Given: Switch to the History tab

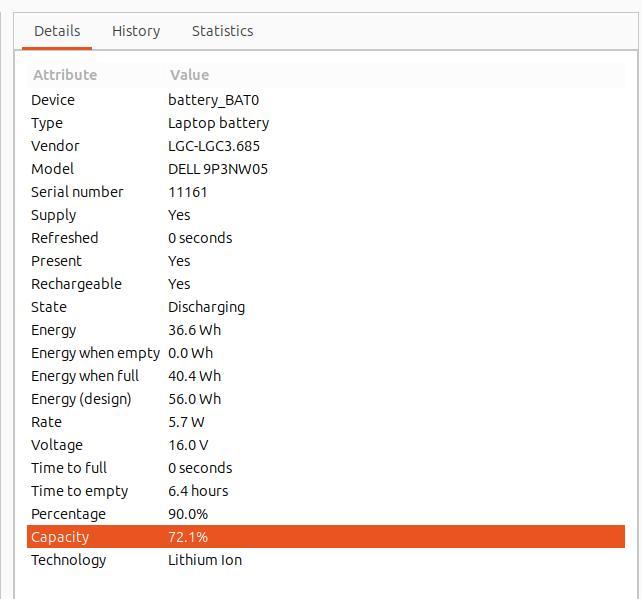Looking at the screenshot, I should (x=136, y=31).
